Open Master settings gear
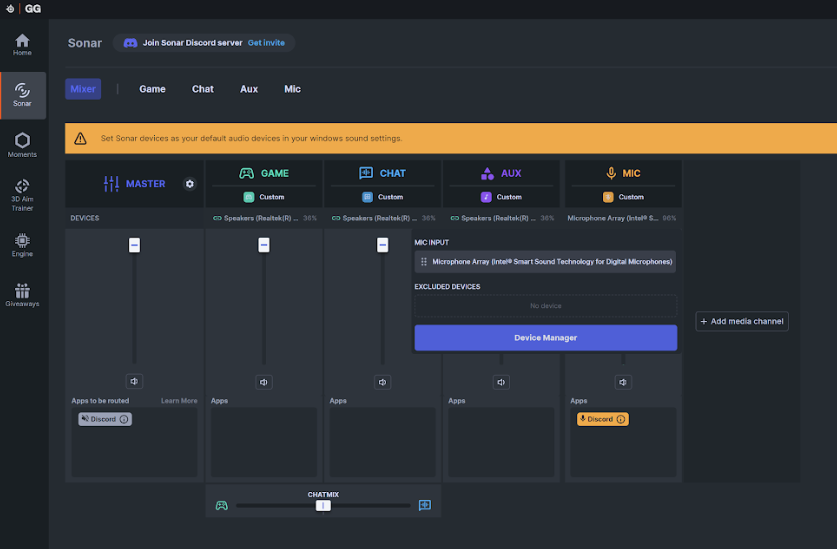 [x=189, y=184]
